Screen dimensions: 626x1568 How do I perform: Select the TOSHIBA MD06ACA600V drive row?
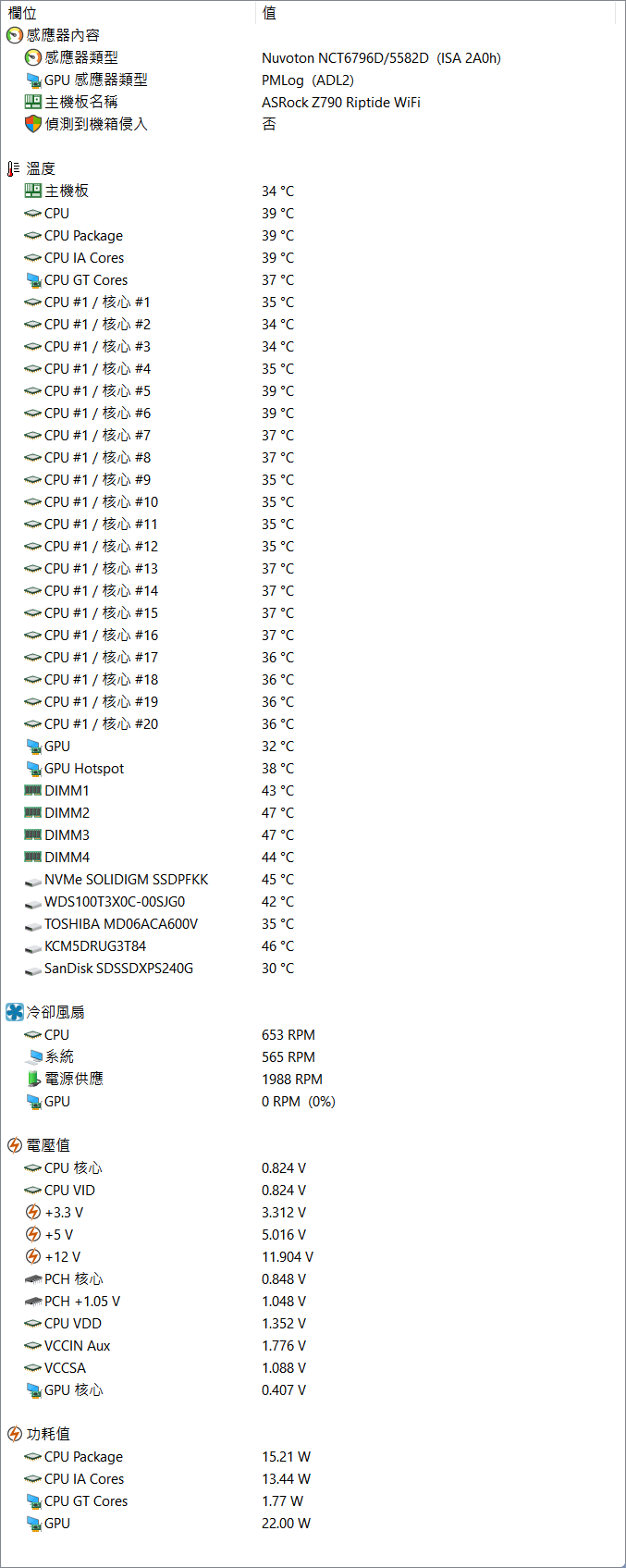120,924
